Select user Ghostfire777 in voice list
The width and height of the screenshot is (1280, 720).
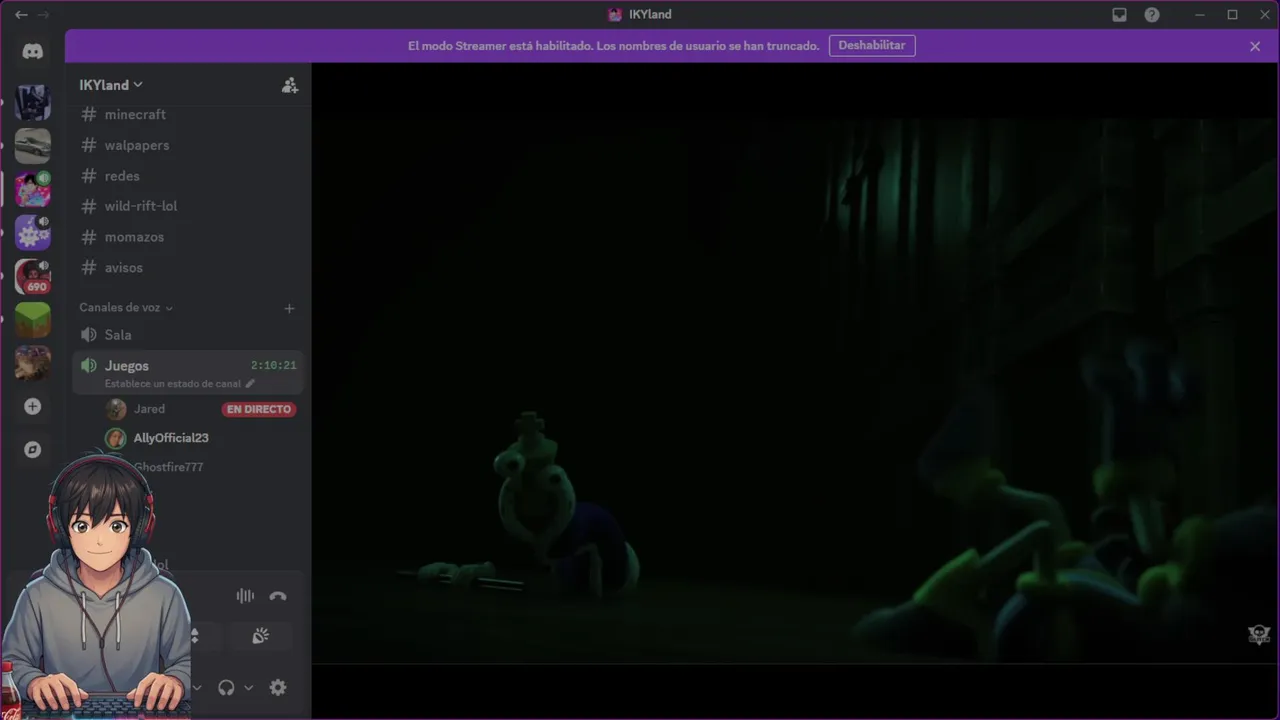tap(169, 467)
